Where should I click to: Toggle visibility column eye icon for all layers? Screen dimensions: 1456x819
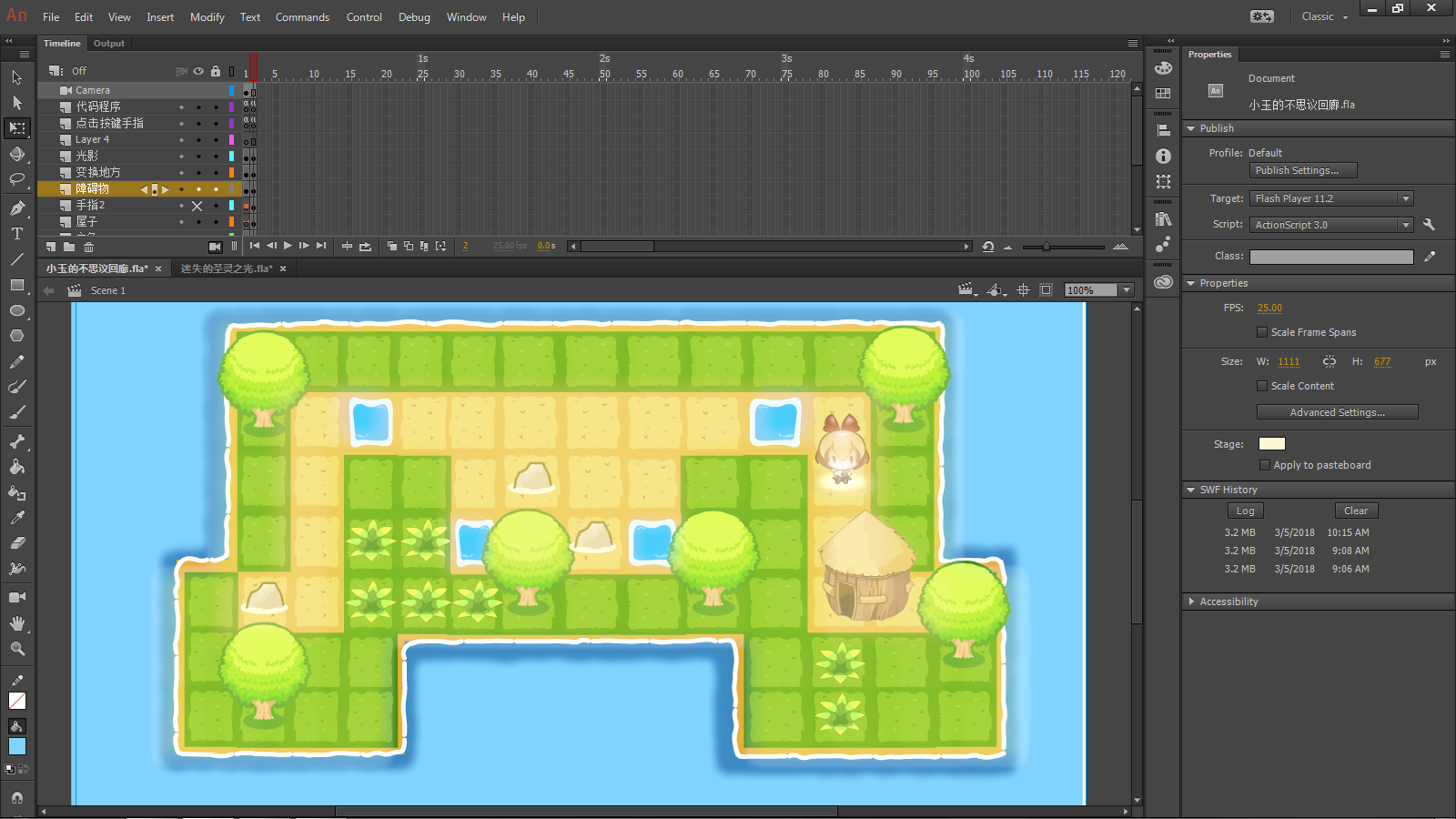click(x=197, y=71)
